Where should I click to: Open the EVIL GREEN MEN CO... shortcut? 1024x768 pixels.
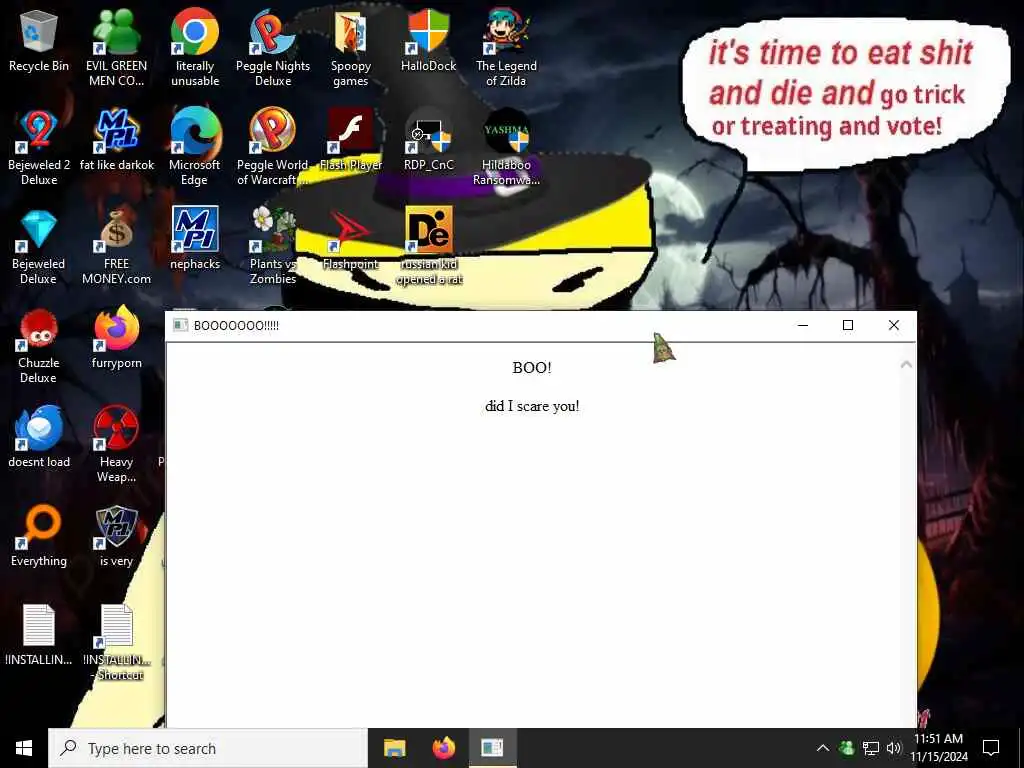(116, 49)
